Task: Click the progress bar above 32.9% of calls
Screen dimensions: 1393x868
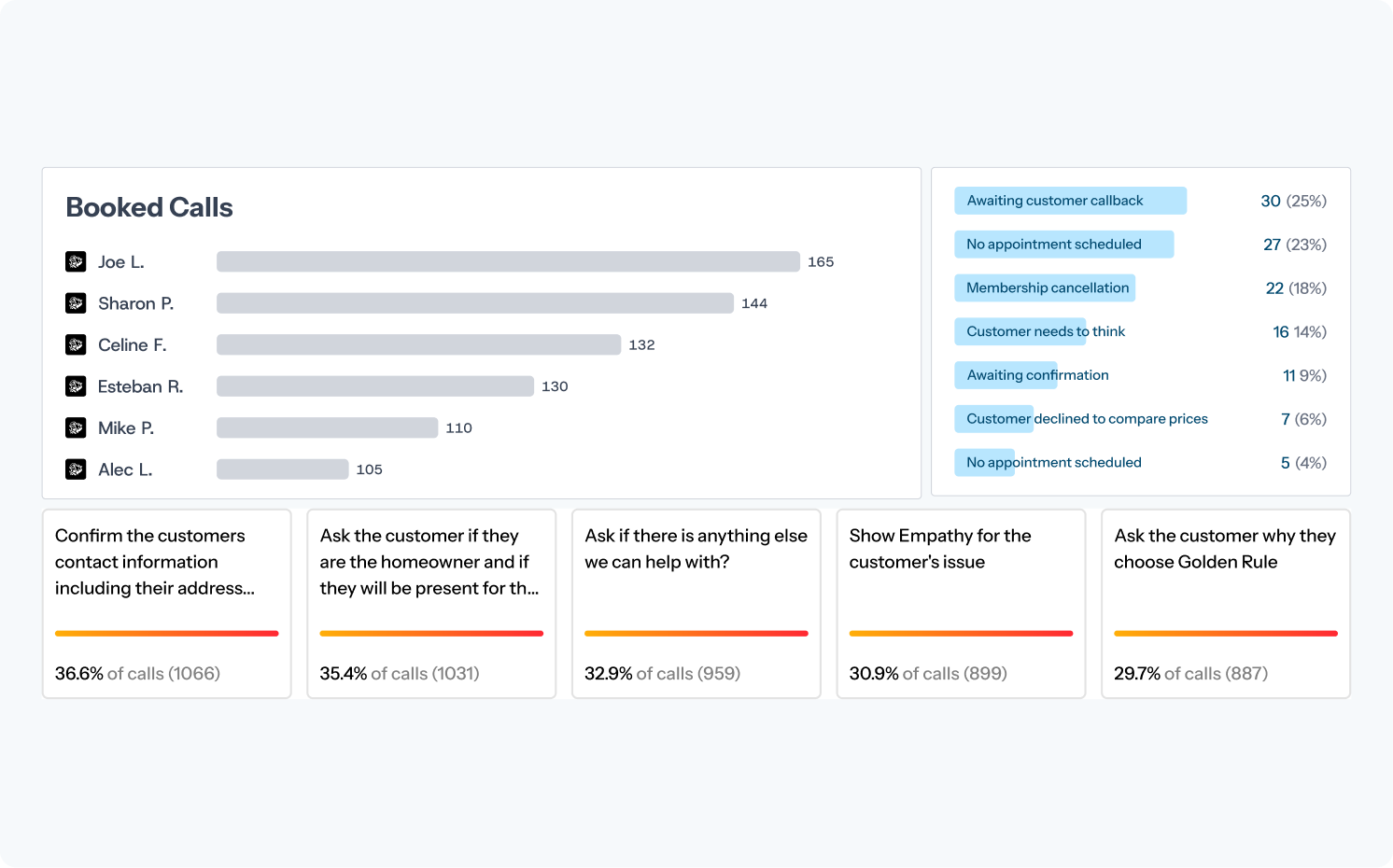Action: (696, 634)
